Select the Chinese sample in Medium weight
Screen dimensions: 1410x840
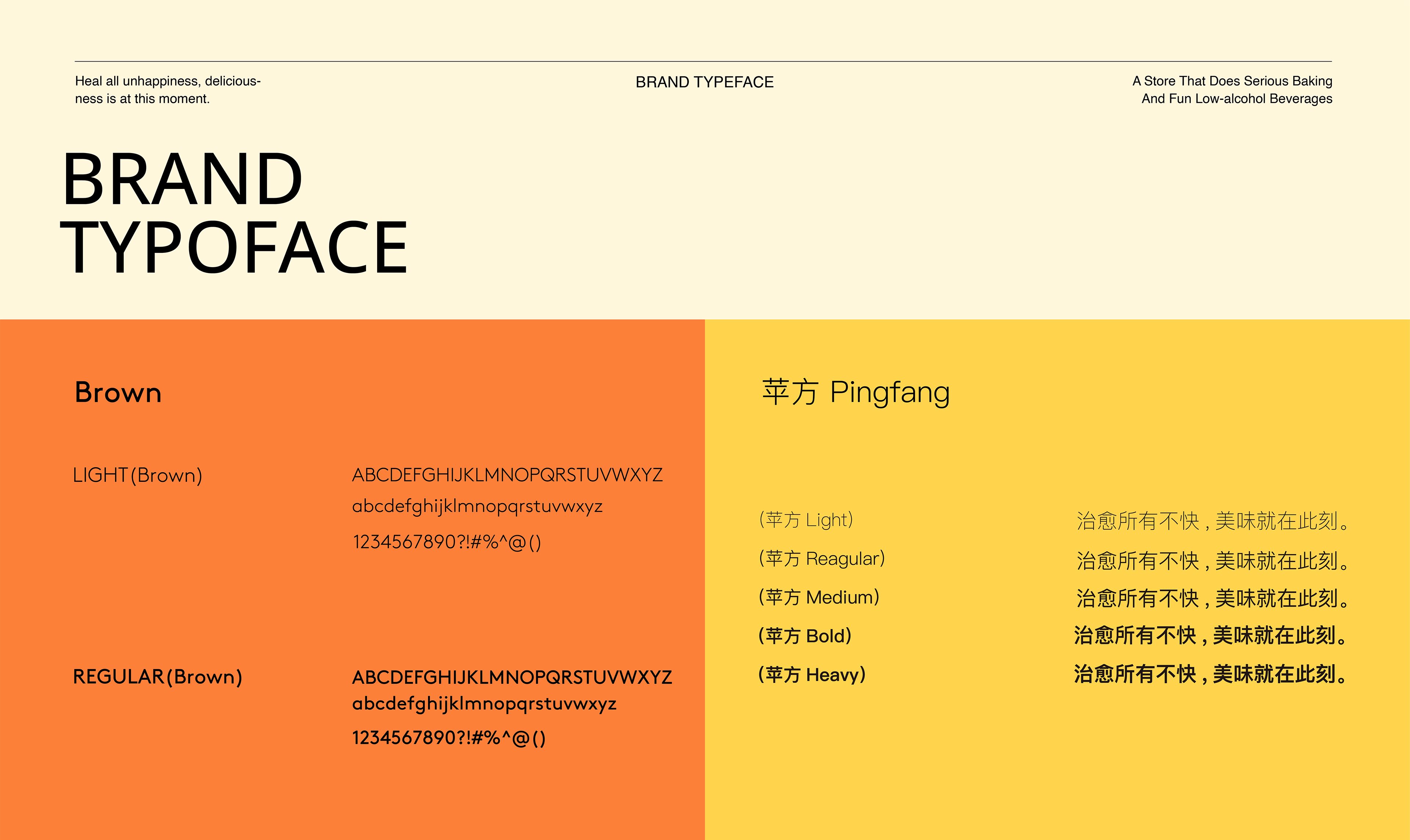pos(1212,598)
